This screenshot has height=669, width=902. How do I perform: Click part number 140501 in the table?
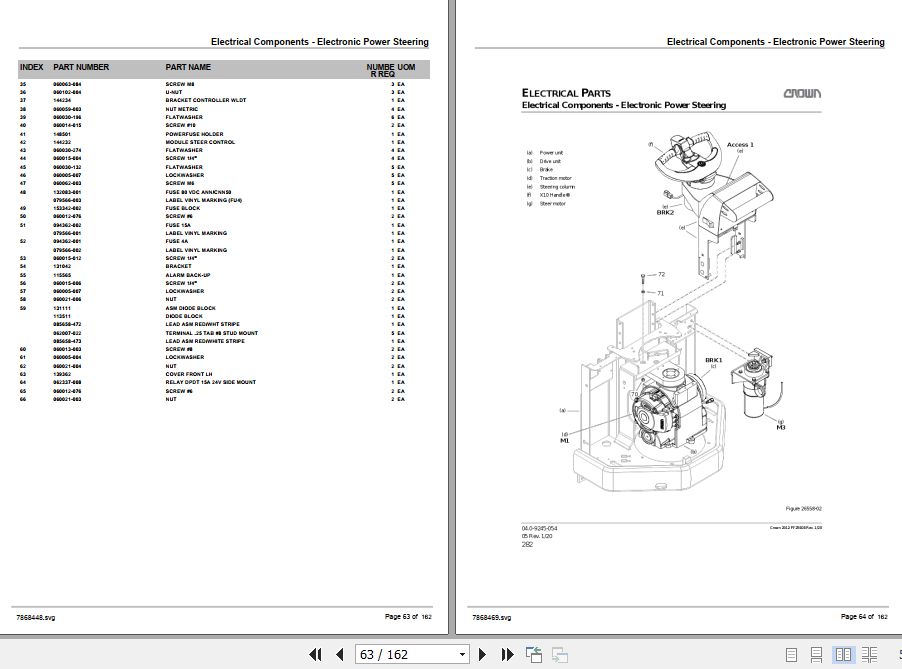click(61, 134)
